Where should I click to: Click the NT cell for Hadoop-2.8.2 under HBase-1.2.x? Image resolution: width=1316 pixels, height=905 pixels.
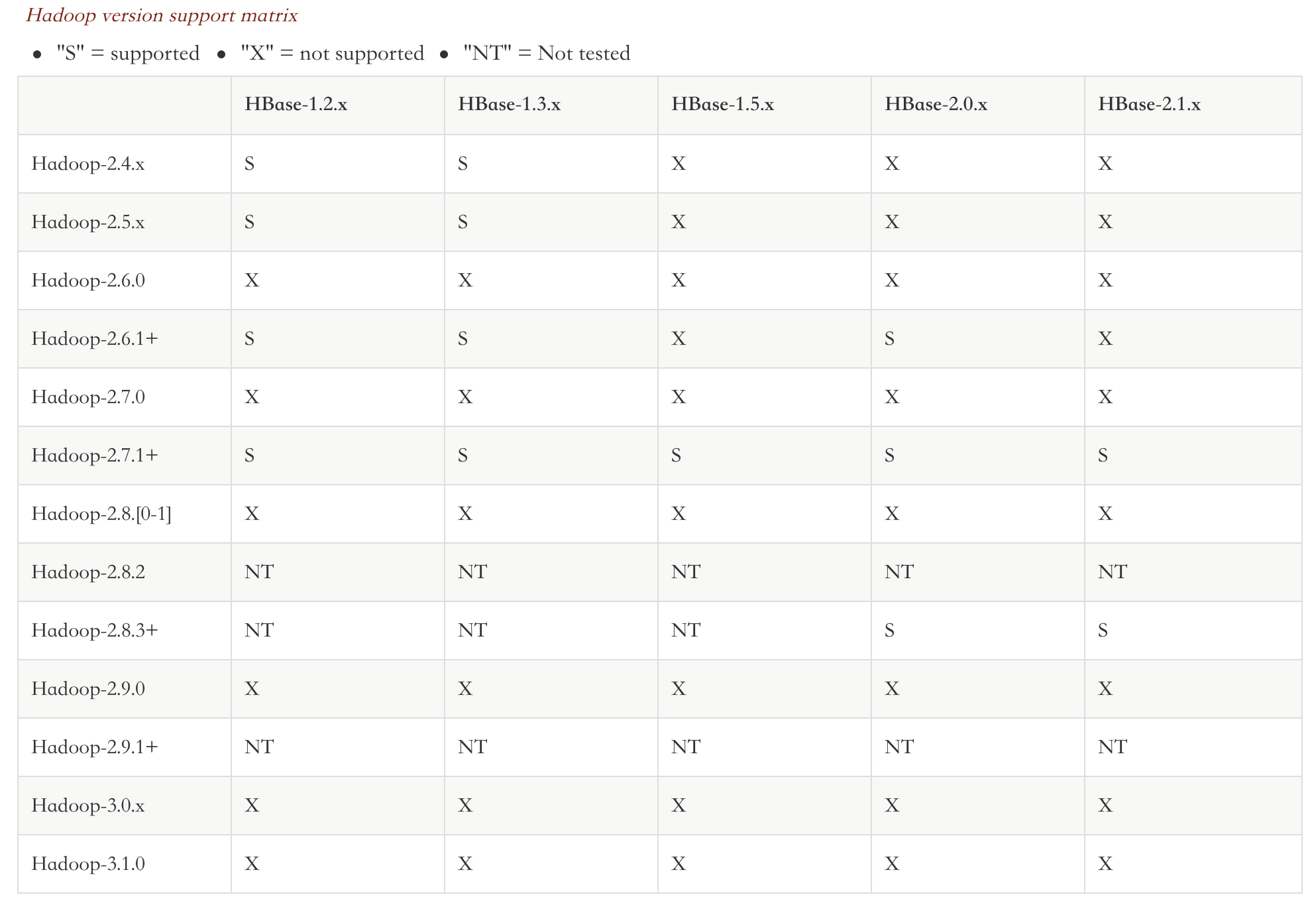[x=259, y=572]
